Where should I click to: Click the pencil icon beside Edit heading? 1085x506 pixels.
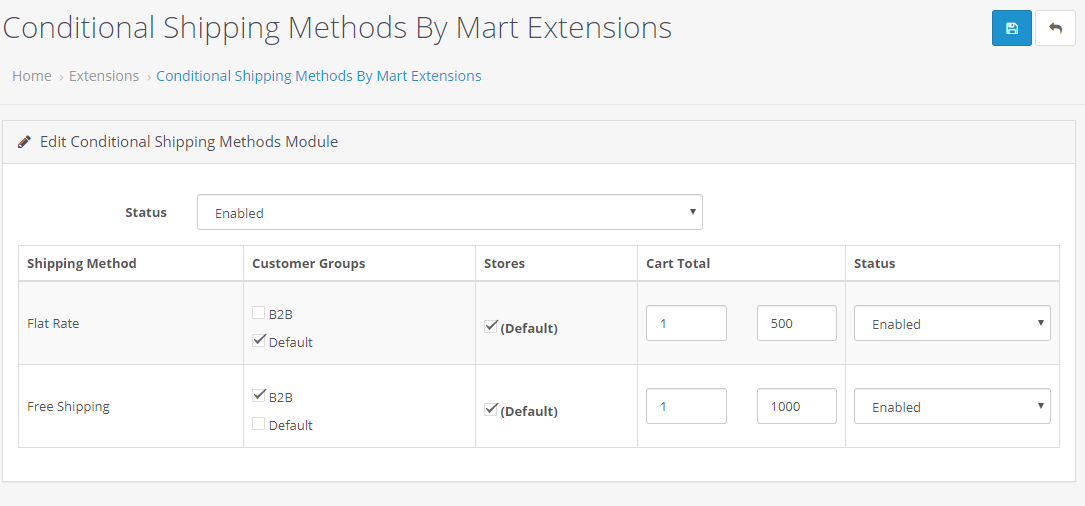click(25, 142)
